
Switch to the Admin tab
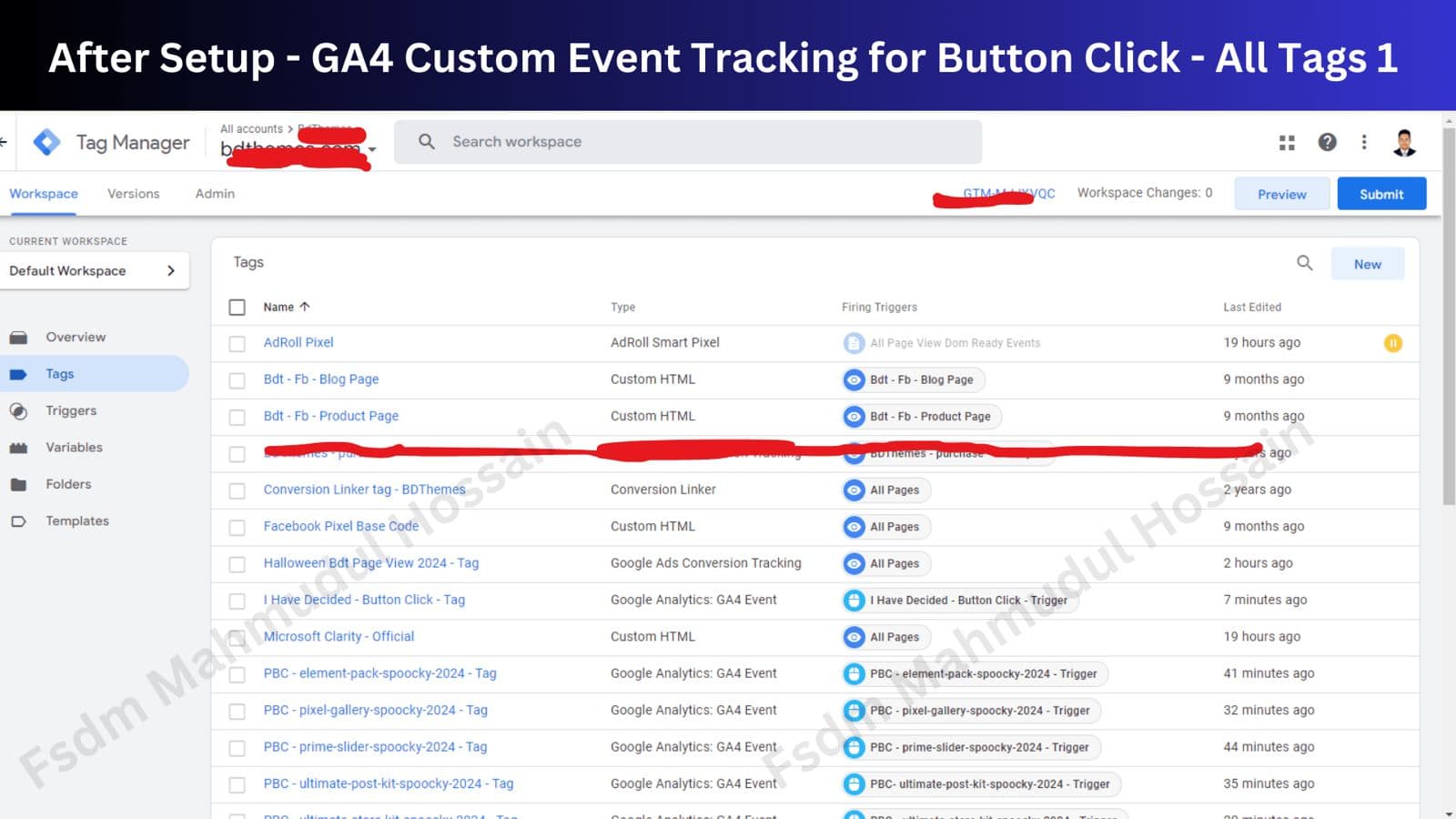215,194
